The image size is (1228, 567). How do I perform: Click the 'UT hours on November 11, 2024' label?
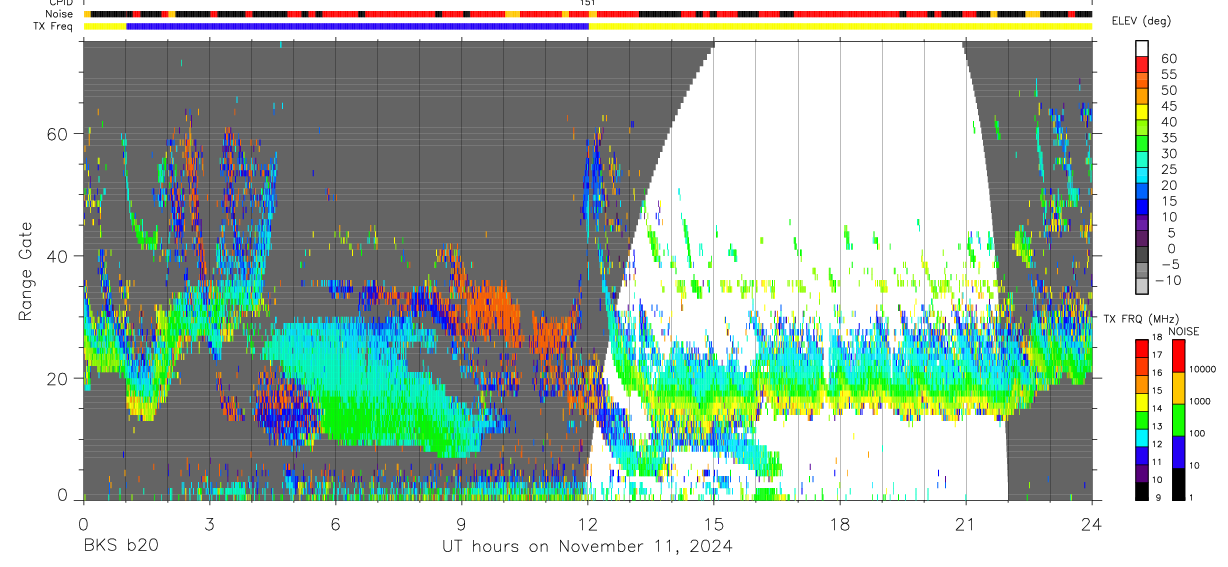tap(587, 546)
